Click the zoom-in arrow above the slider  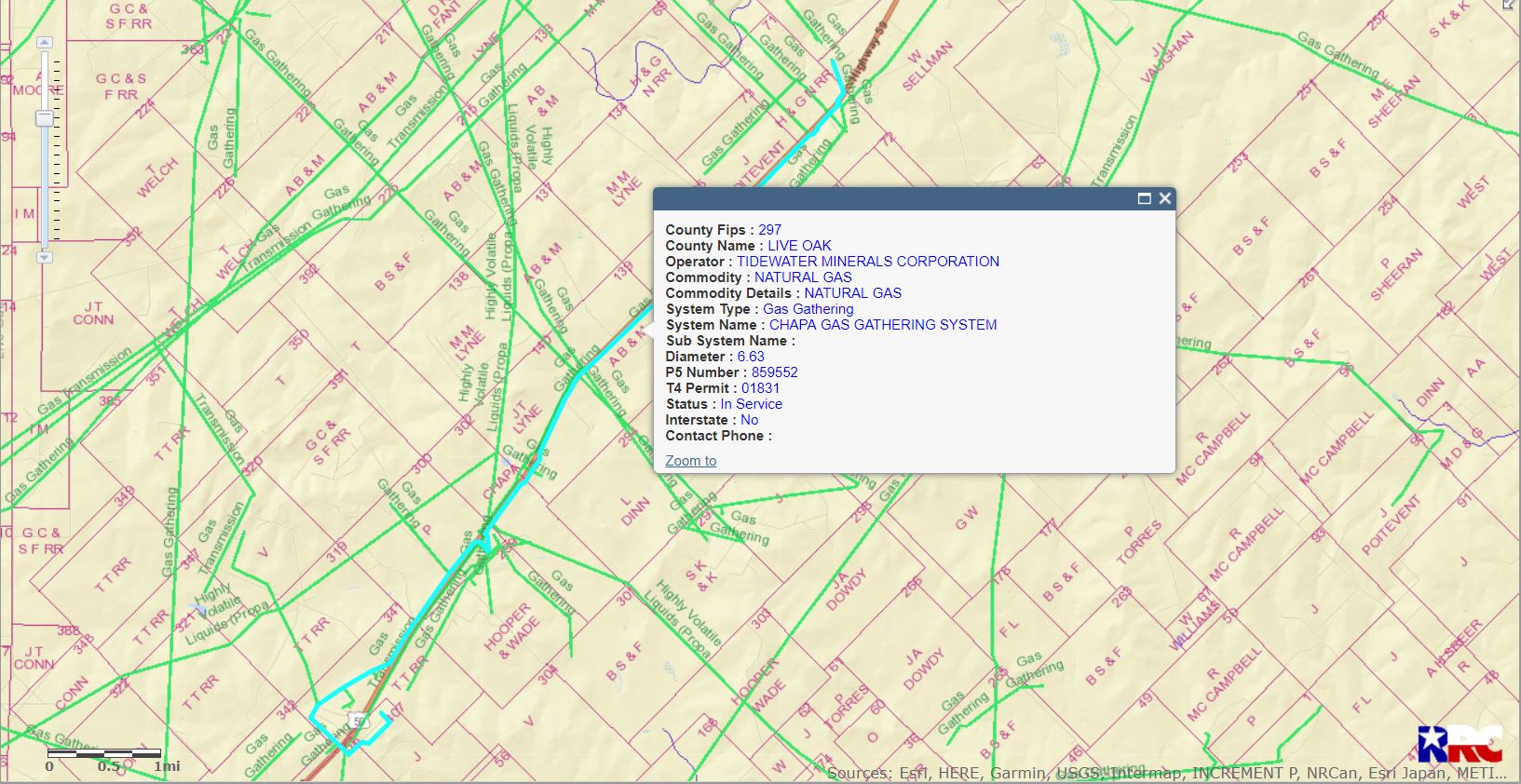[x=44, y=43]
